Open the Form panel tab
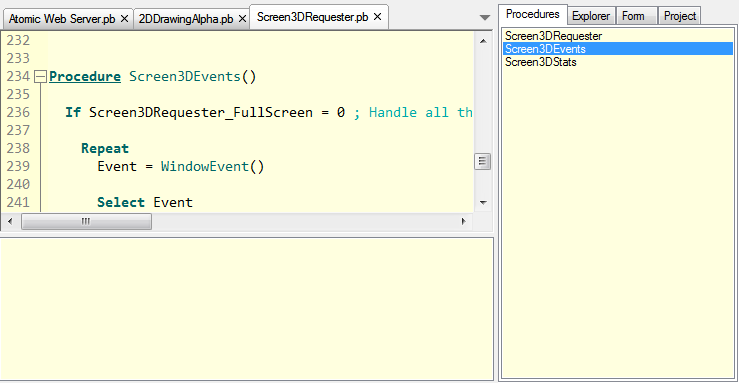Image resolution: width=739 pixels, height=383 pixels. click(x=633, y=16)
